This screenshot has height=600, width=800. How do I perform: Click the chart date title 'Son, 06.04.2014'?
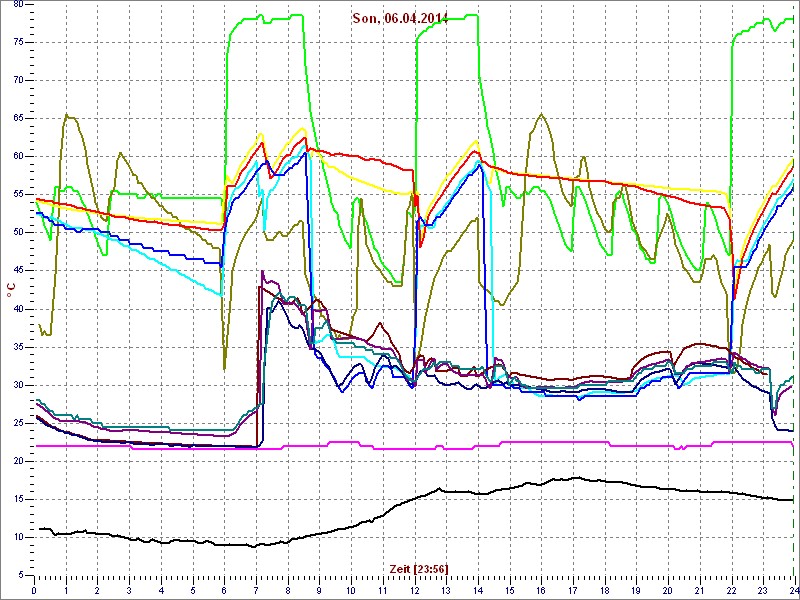pos(400,19)
